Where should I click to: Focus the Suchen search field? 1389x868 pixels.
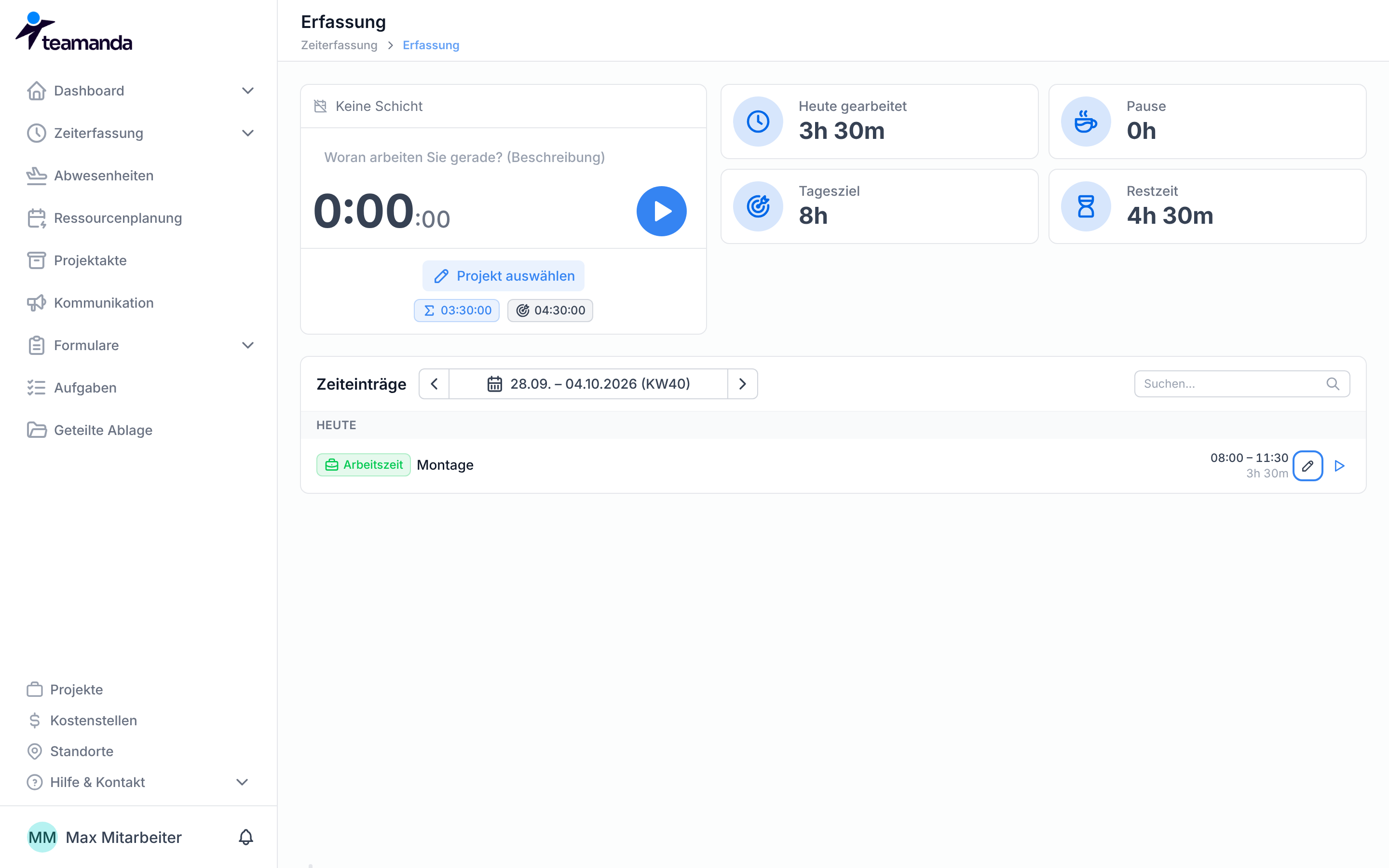pos(1241,383)
